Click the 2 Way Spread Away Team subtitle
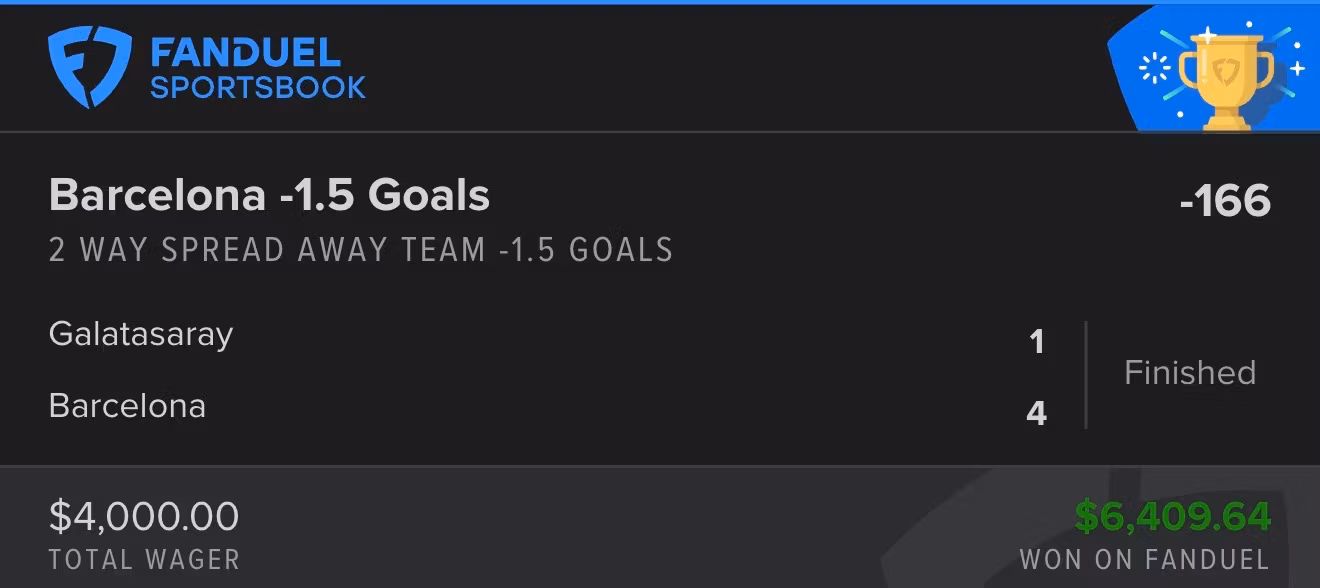 coord(360,249)
